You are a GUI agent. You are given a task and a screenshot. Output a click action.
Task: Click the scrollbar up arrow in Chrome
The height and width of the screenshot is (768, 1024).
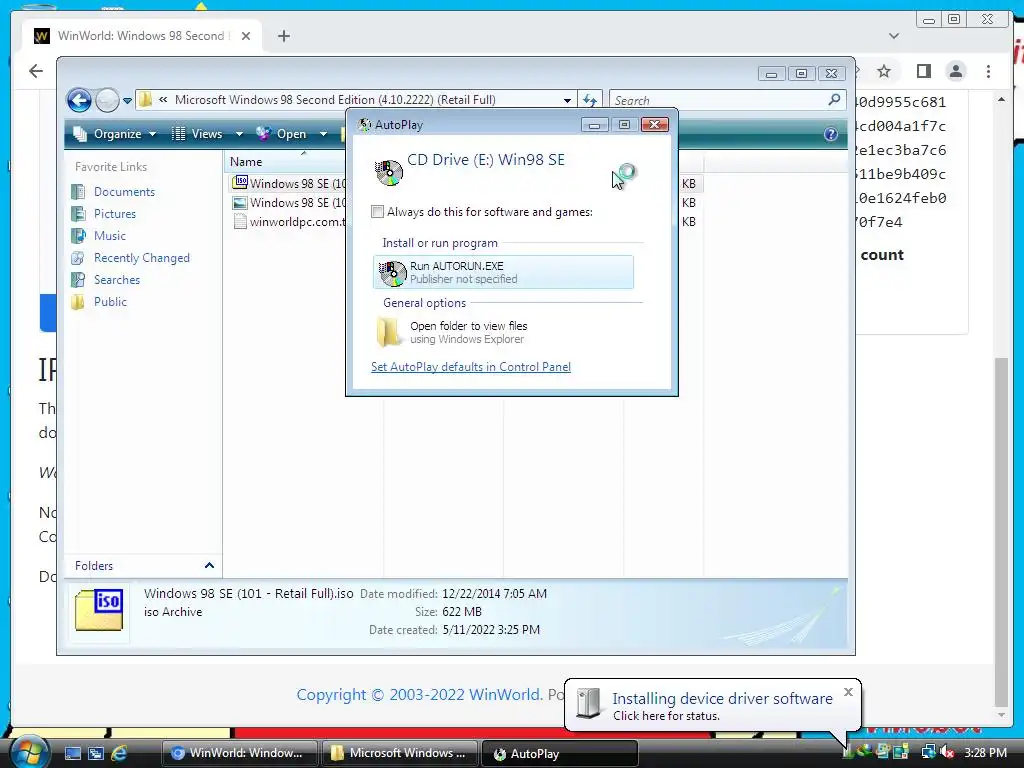(x=1001, y=99)
